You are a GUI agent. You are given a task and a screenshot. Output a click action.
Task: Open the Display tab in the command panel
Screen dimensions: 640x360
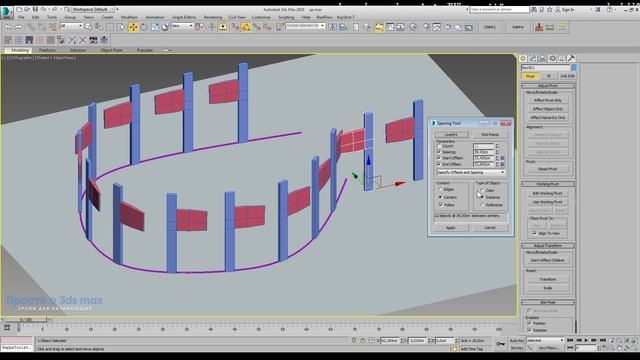tap(562, 58)
